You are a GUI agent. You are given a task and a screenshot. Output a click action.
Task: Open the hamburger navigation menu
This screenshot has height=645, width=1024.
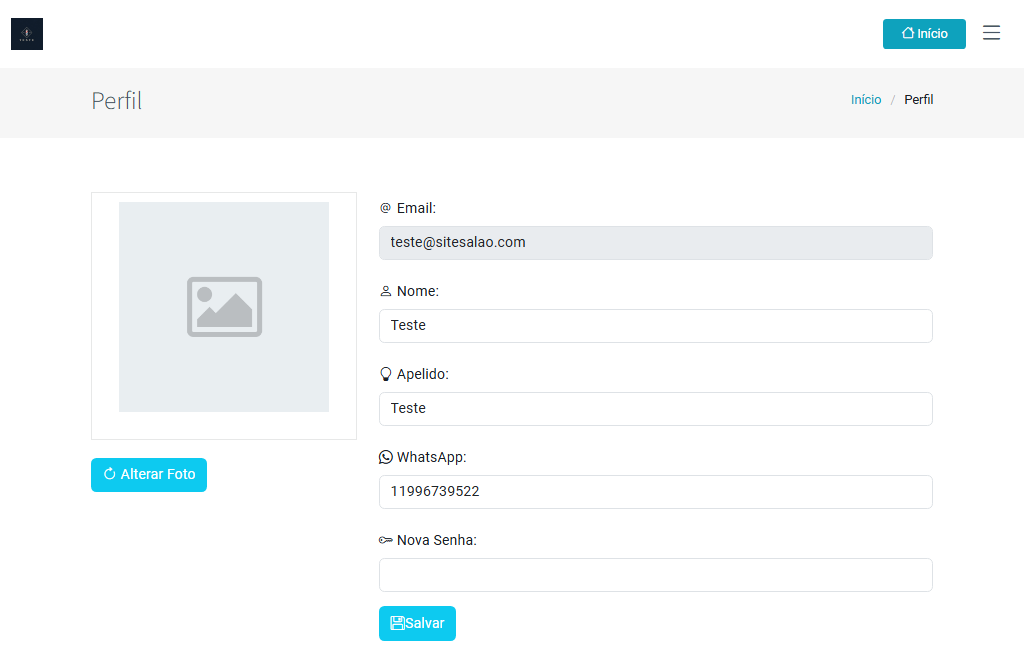tap(991, 33)
